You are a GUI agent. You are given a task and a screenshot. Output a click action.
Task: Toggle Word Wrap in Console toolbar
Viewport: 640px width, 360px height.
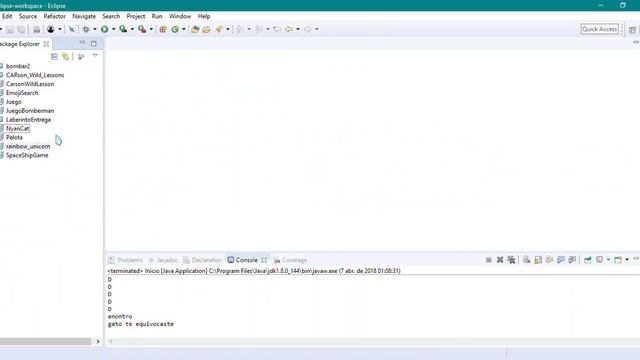point(549,260)
